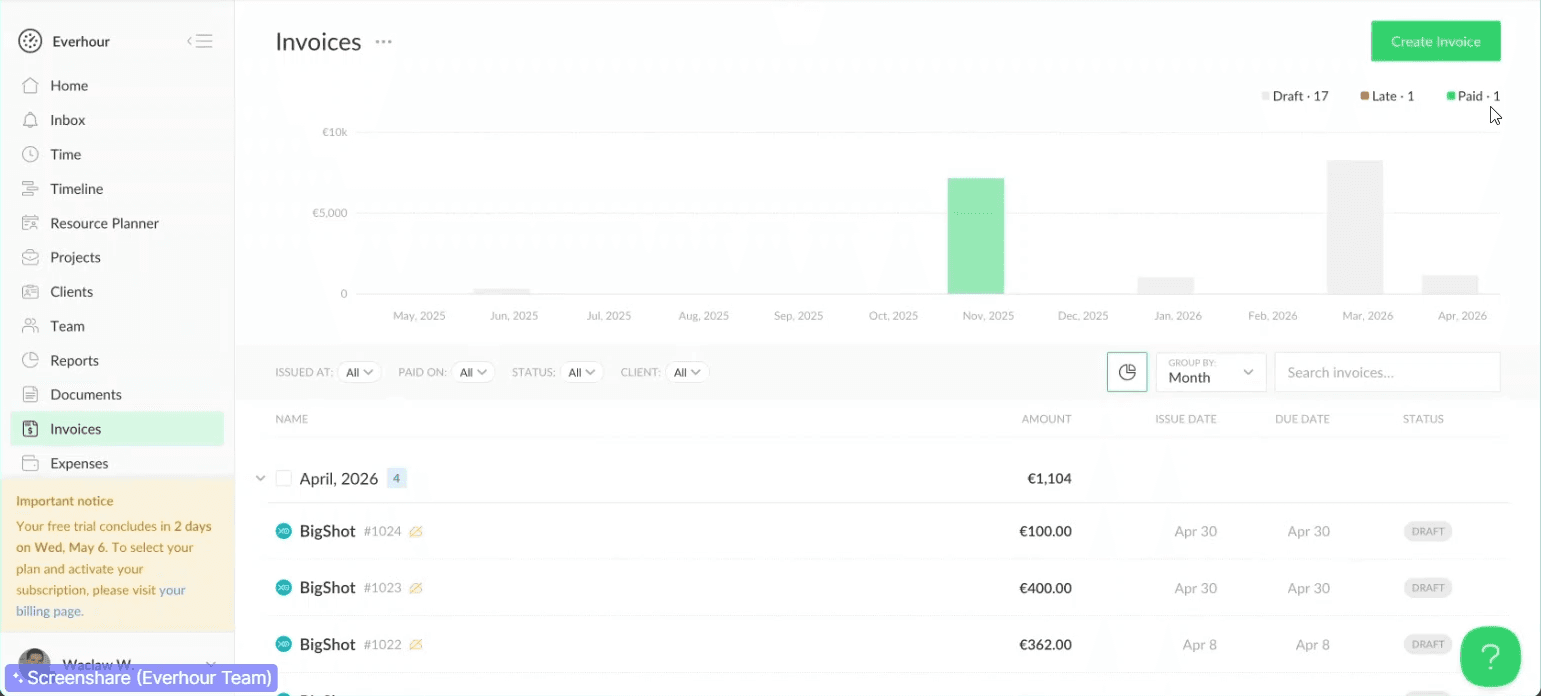This screenshot has width=1541, height=696.
Task: Click the DRAFT badge on invoice #1024
Action: [x=1428, y=531]
